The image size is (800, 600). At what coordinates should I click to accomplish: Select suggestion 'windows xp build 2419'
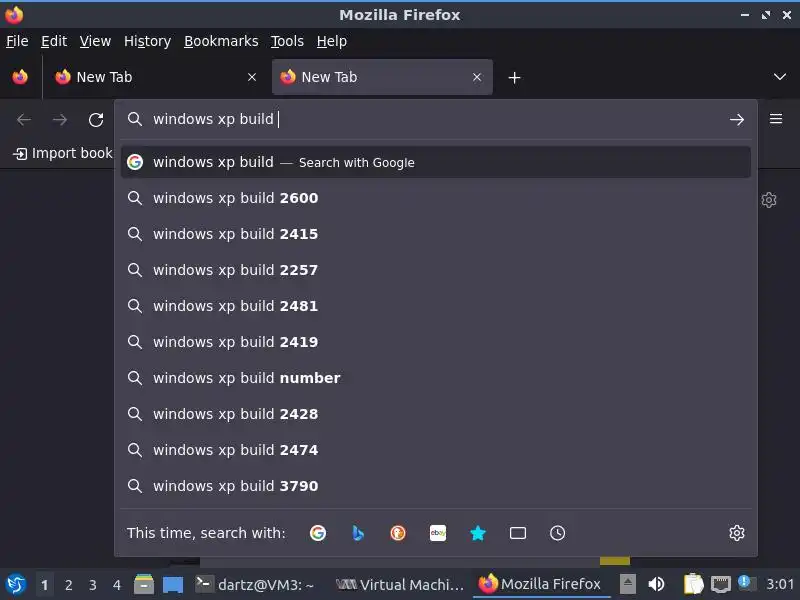[435, 342]
